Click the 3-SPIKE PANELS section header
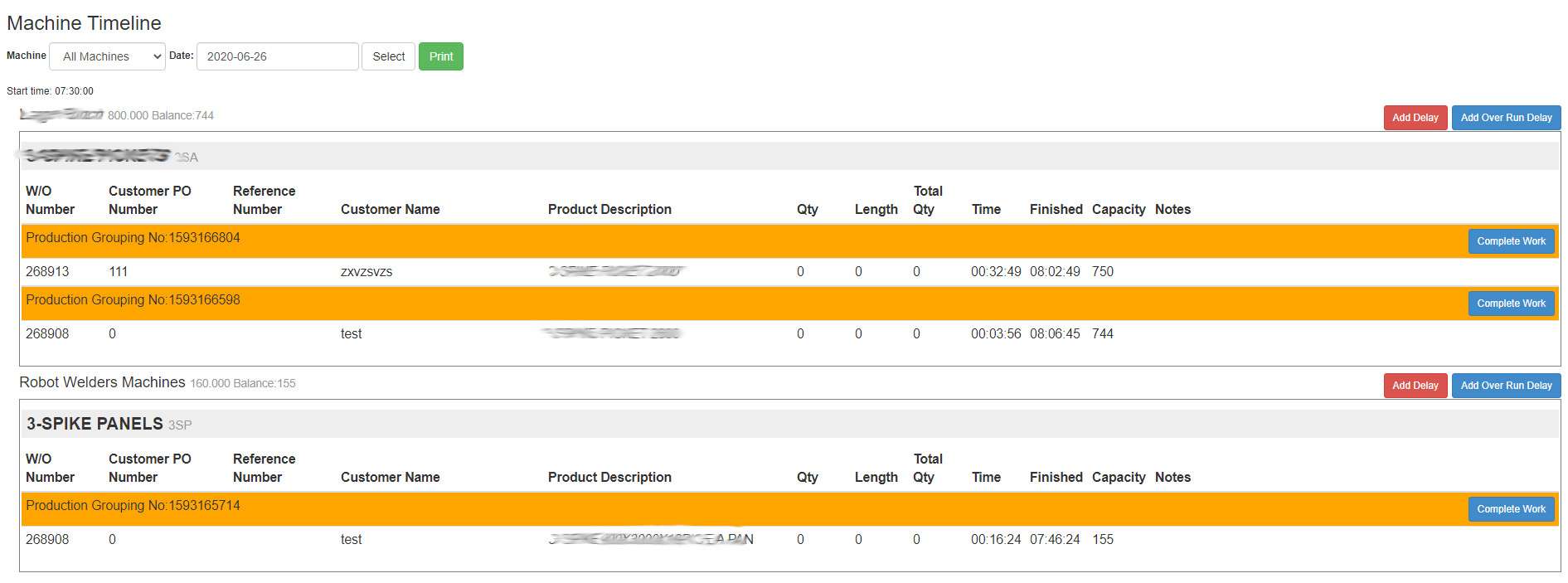This screenshot has height=583, width=1568. coord(95,424)
